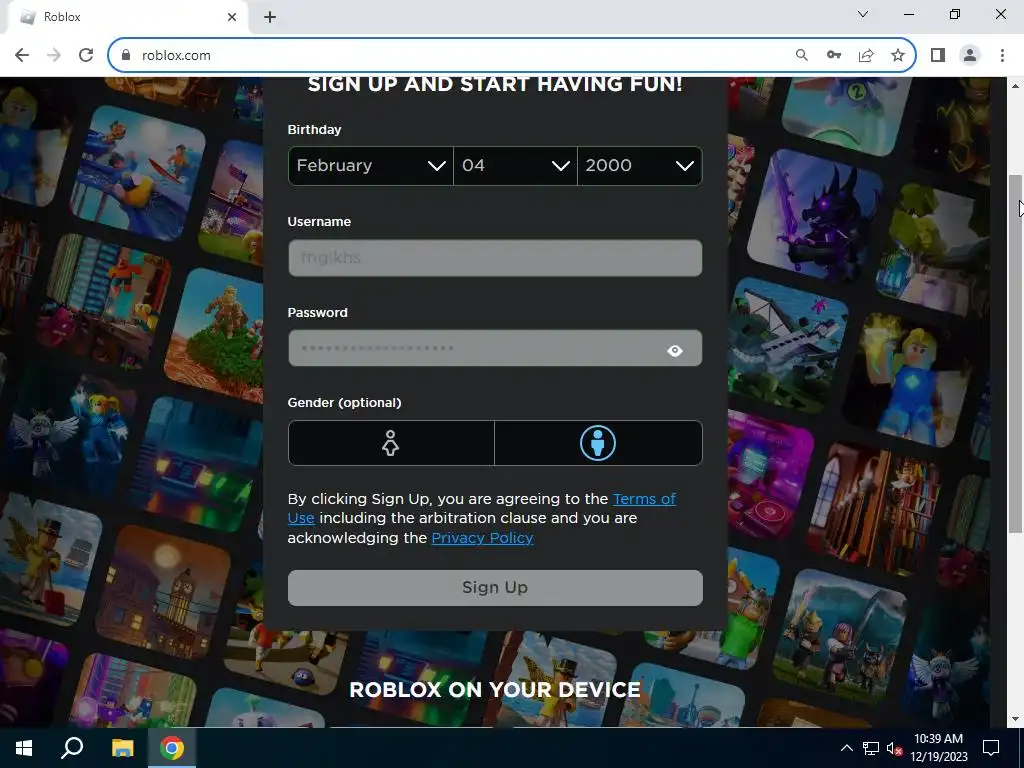Viewport: 1024px width, 768px height.
Task: Share this page from address bar
Action: coord(866,56)
